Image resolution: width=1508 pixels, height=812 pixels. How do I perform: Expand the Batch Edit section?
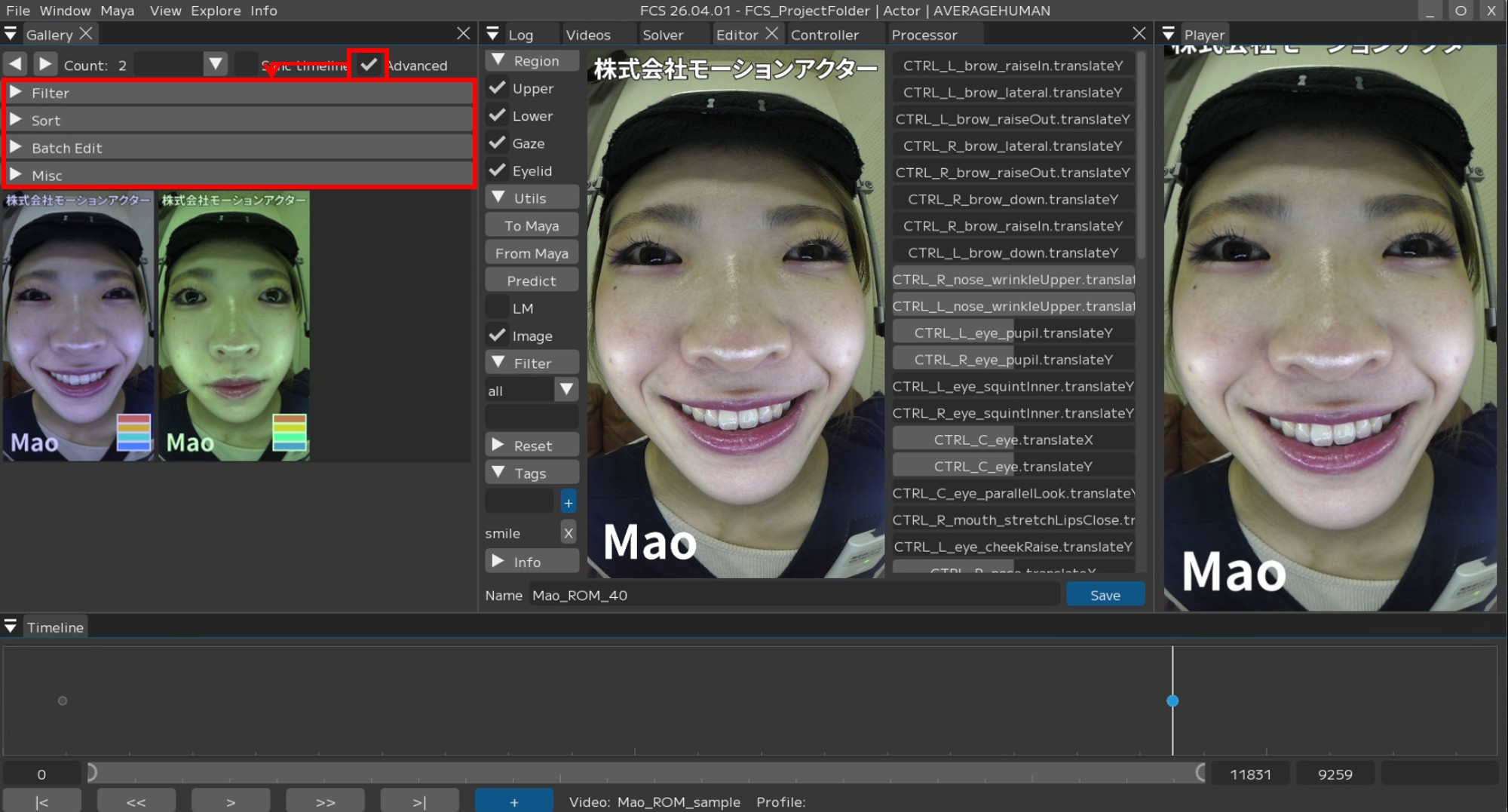(x=66, y=148)
